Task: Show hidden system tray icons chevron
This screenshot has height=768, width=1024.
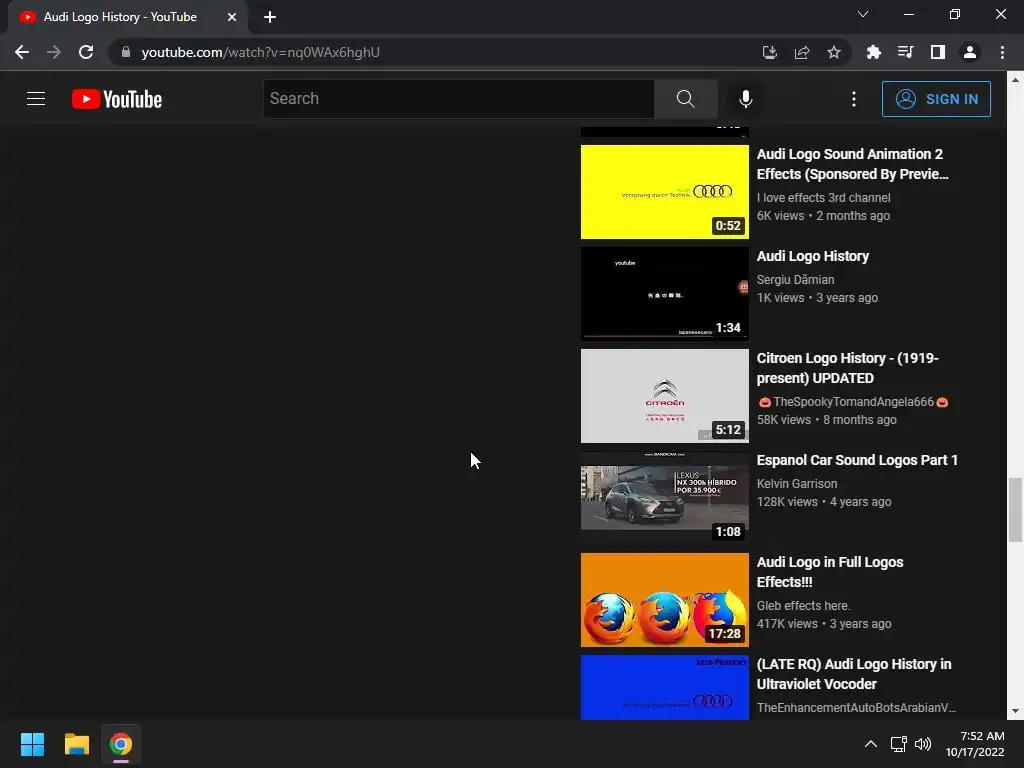Action: click(871, 744)
